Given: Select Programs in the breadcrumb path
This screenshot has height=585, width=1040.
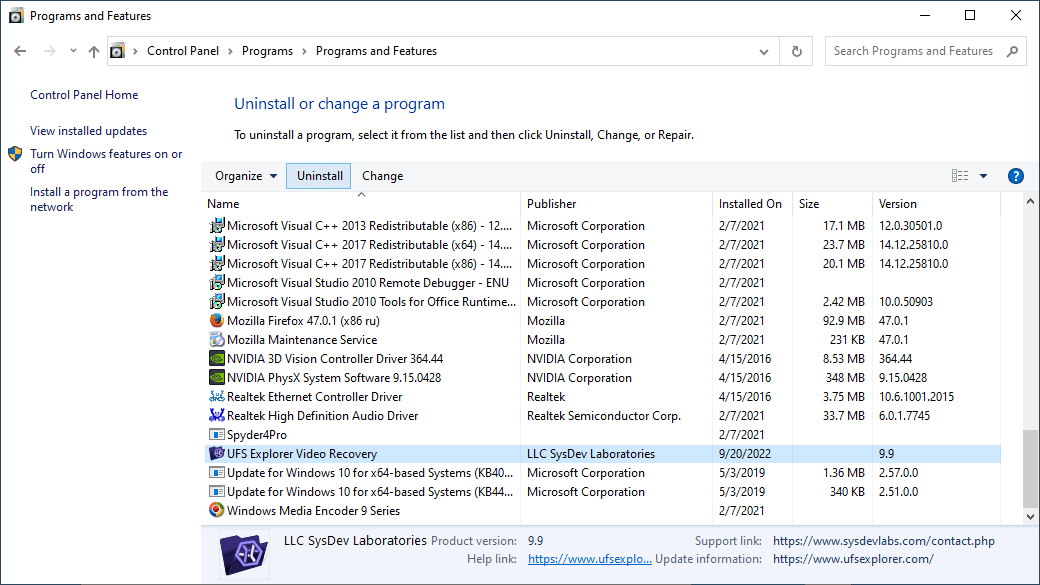Looking at the screenshot, I should 267,51.
